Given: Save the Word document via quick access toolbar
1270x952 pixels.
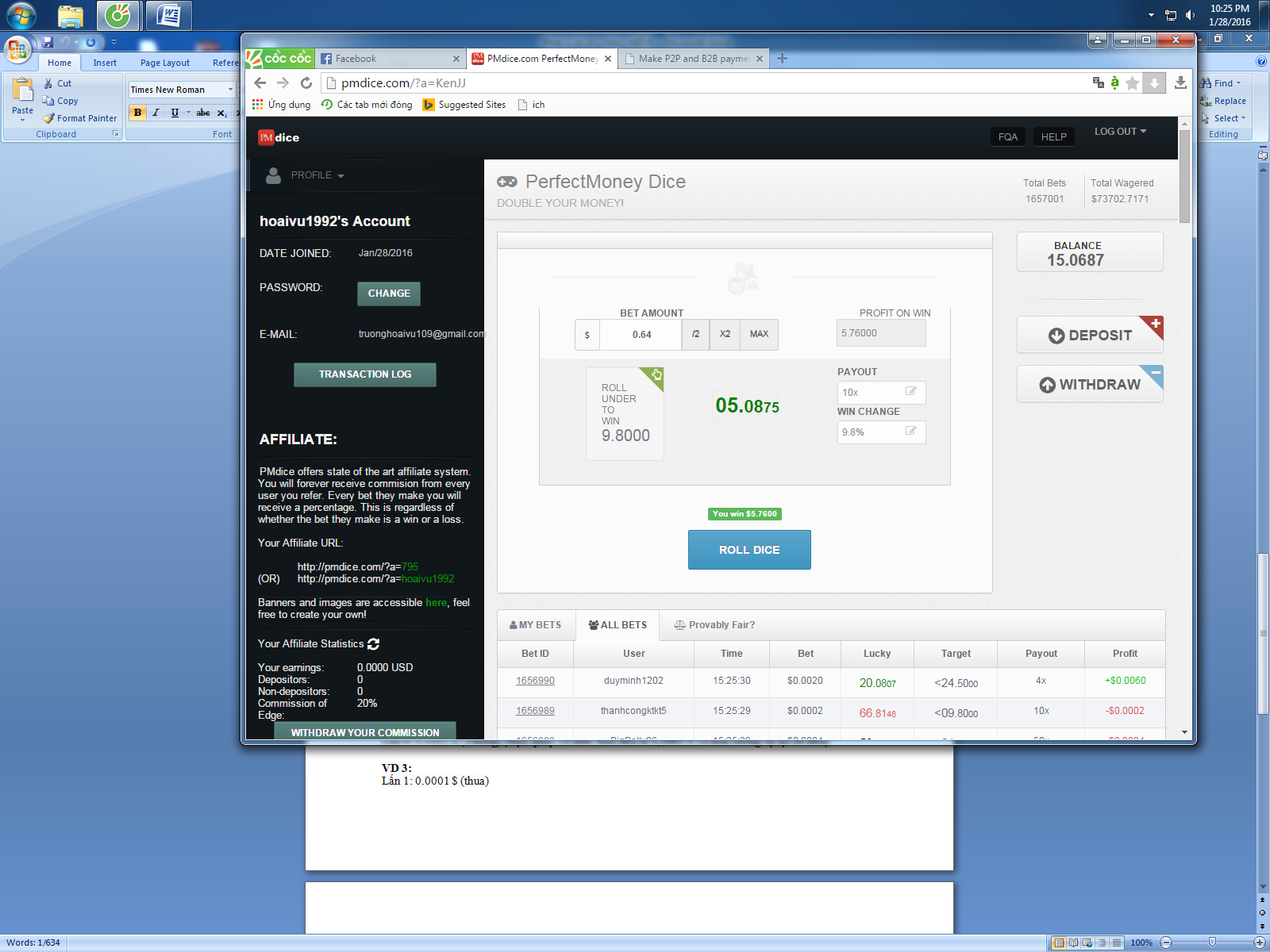Looking at the screenshot, I should (48, 42).
